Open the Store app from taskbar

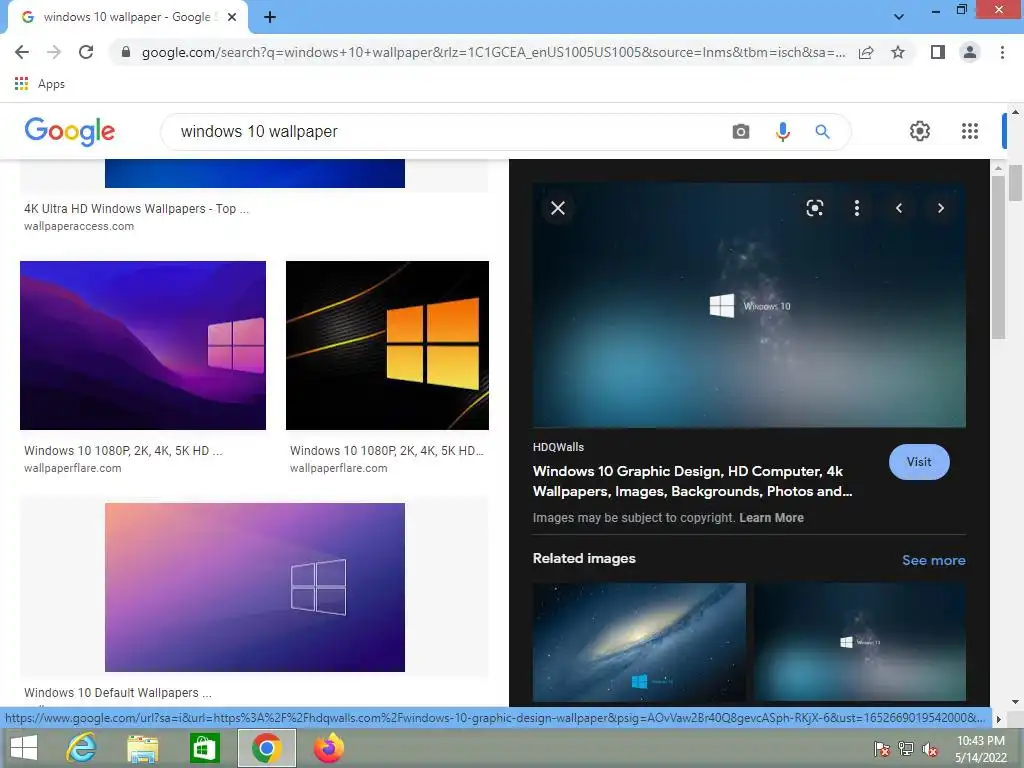[x=204, y=748]
